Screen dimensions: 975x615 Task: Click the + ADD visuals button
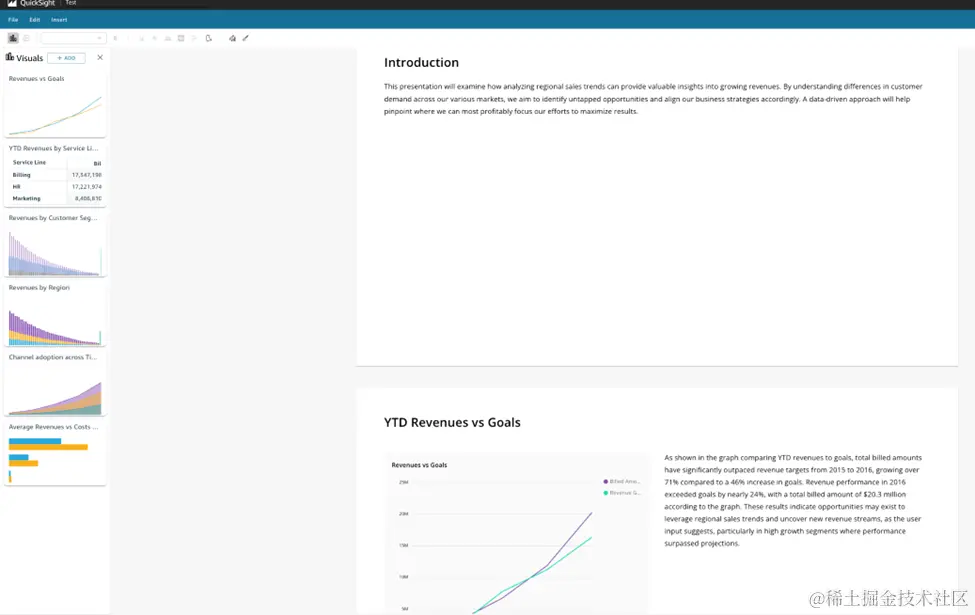click(x=67, y=58)
